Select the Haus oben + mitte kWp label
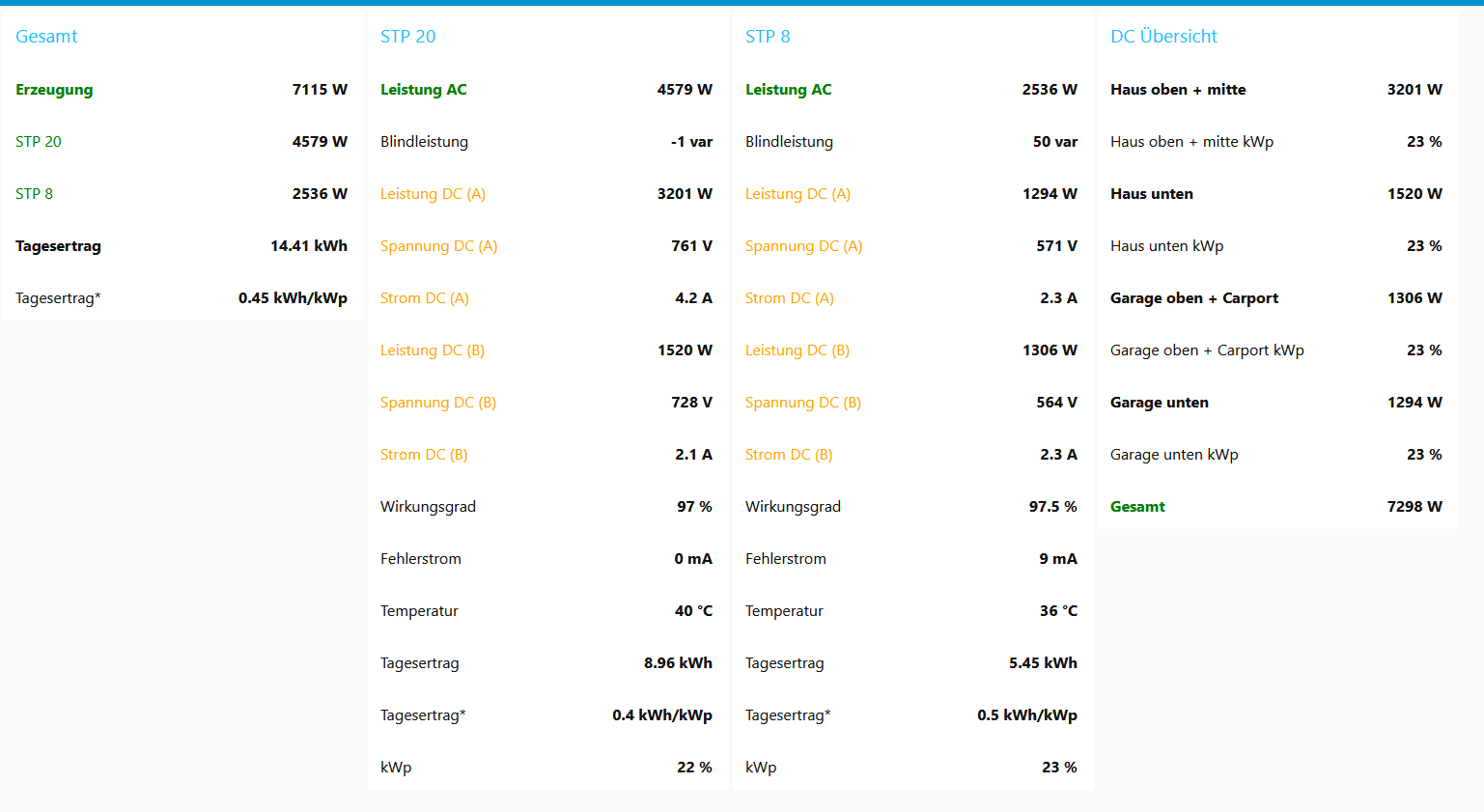This screenshot has height=812, width=1484. (1191, 142)
